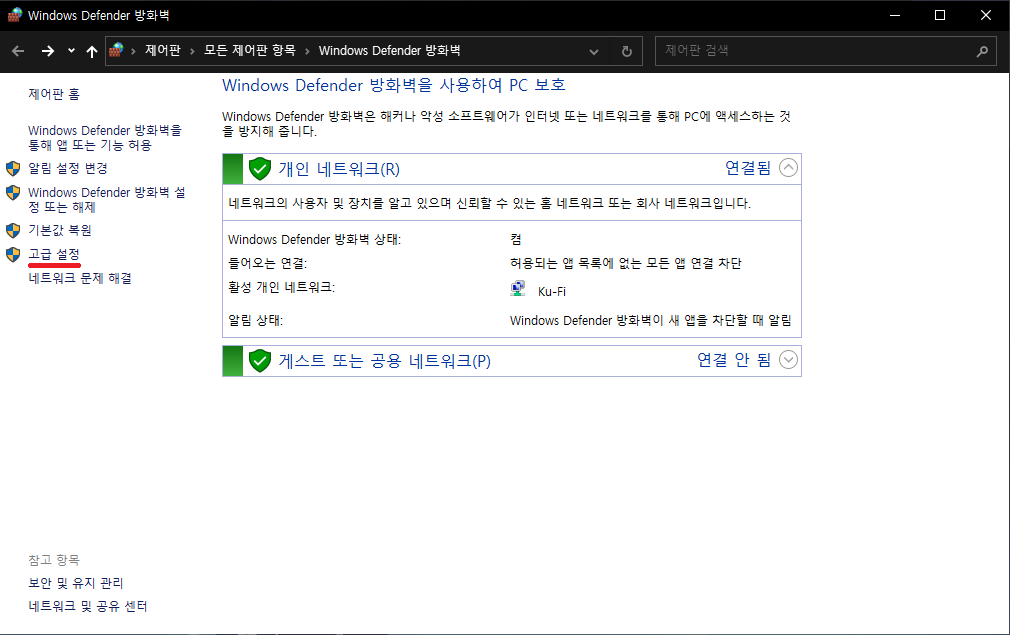This screenshot has width=1010, height=635.
Task: Click 활성 개인 네트워크: label
Action: click(x=281, y=287)
